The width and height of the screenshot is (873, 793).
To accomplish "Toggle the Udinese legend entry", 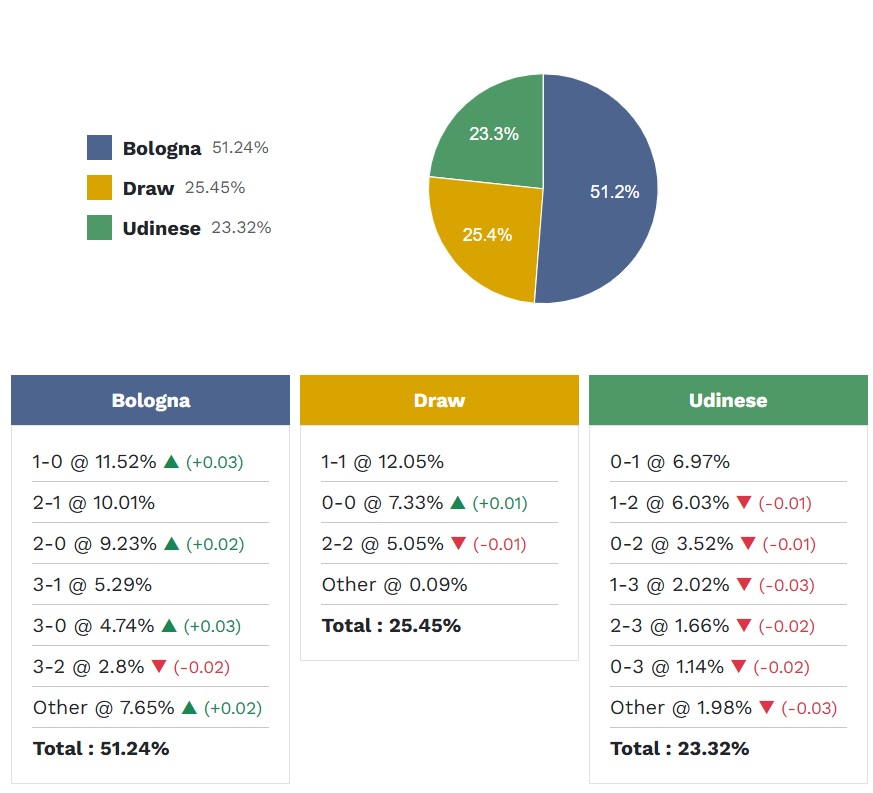I will [x=161, y=228].
